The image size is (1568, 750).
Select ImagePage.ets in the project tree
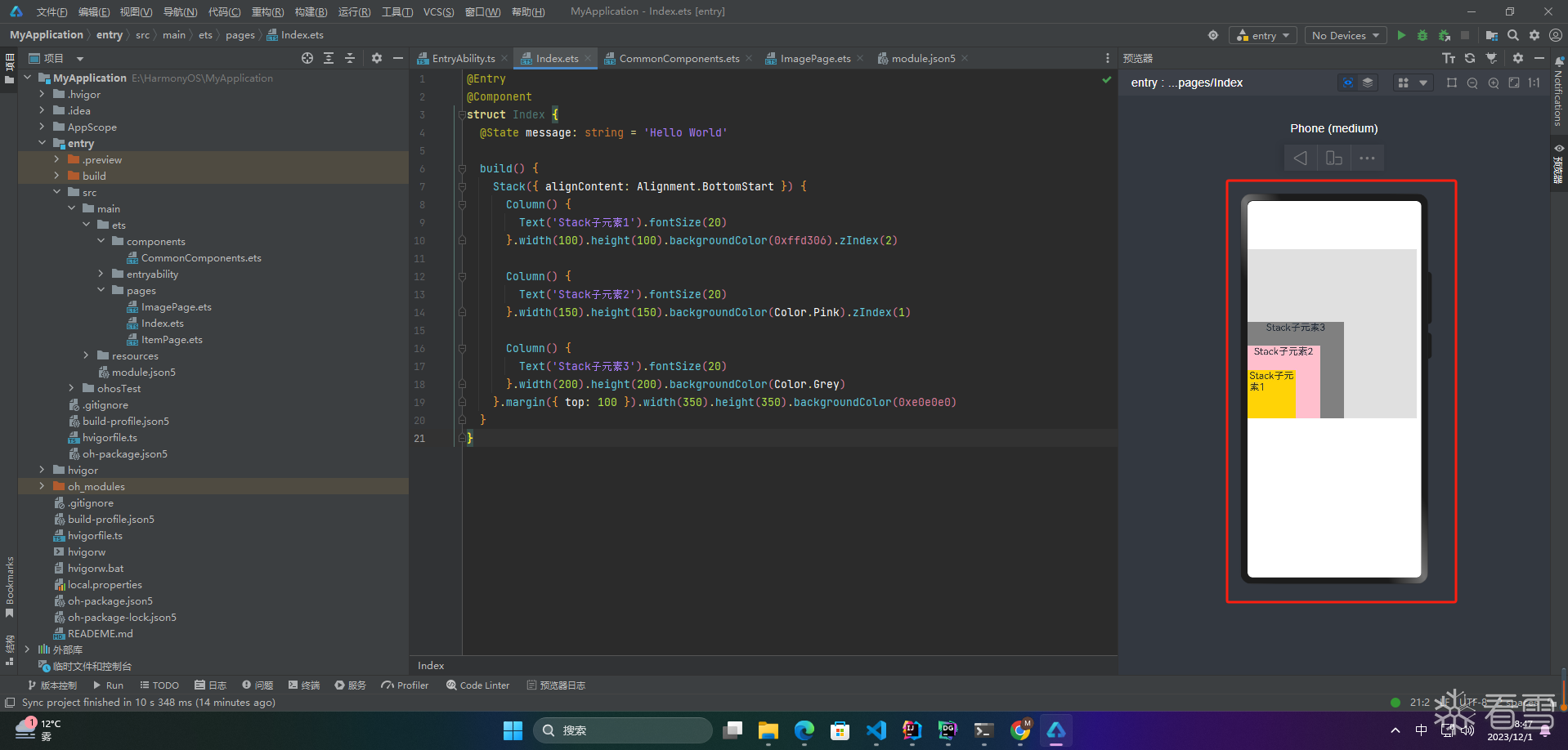tap(176, 307)
